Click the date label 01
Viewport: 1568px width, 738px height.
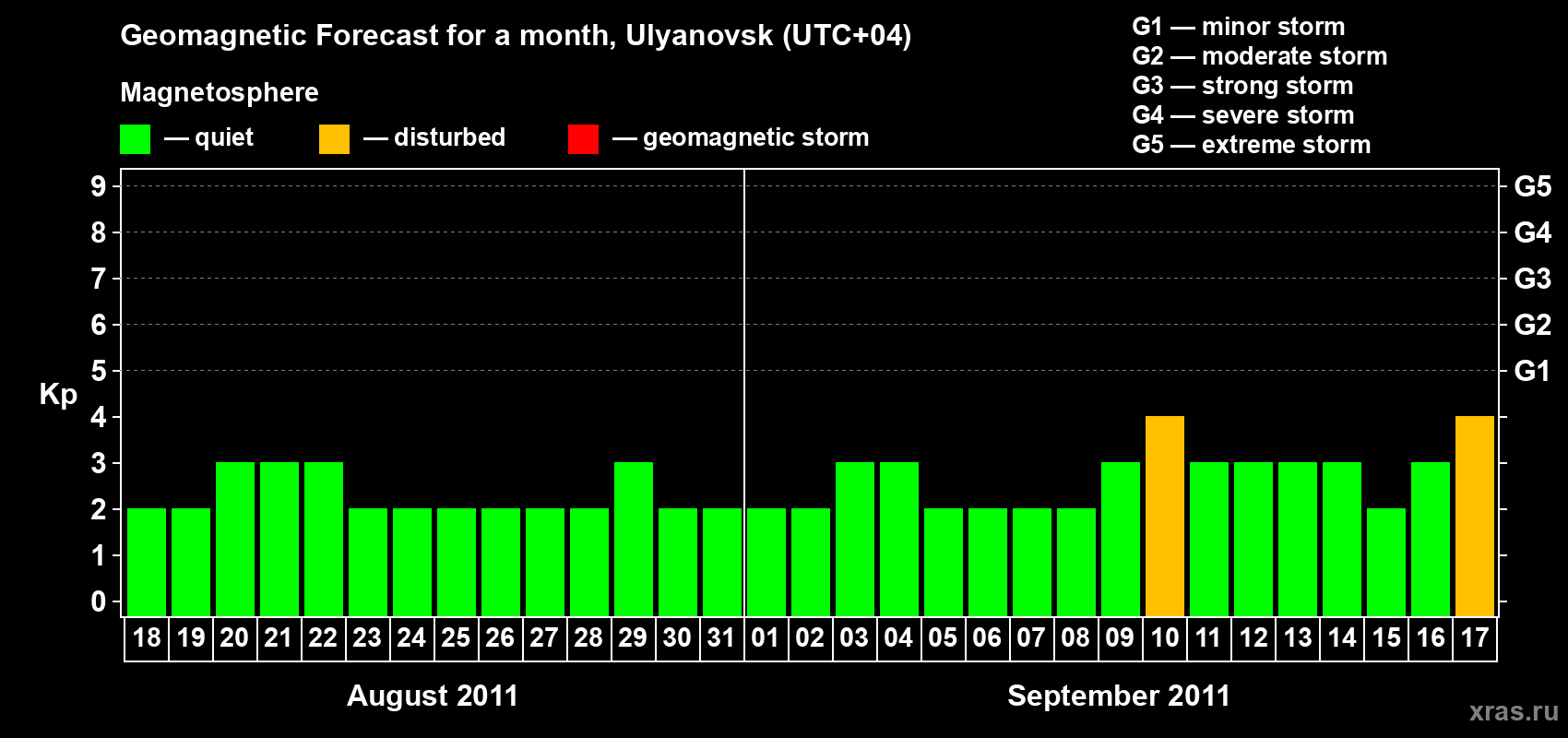coord(766,637)
